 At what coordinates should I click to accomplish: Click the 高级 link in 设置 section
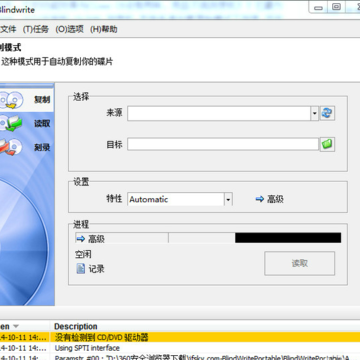pyautogui.click(x=275, y=199)
